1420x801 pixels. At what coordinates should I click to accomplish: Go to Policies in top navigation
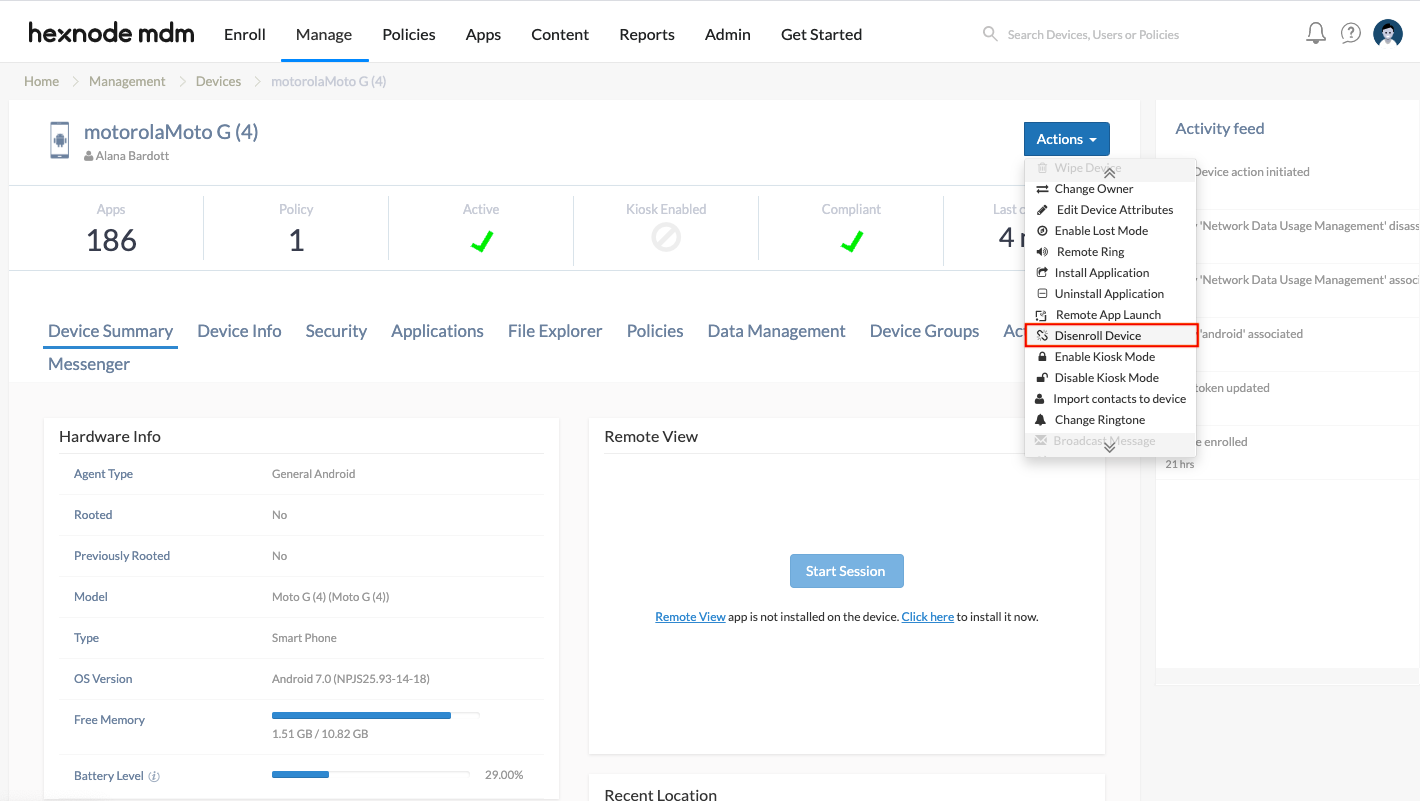click(x=409, y=34)
